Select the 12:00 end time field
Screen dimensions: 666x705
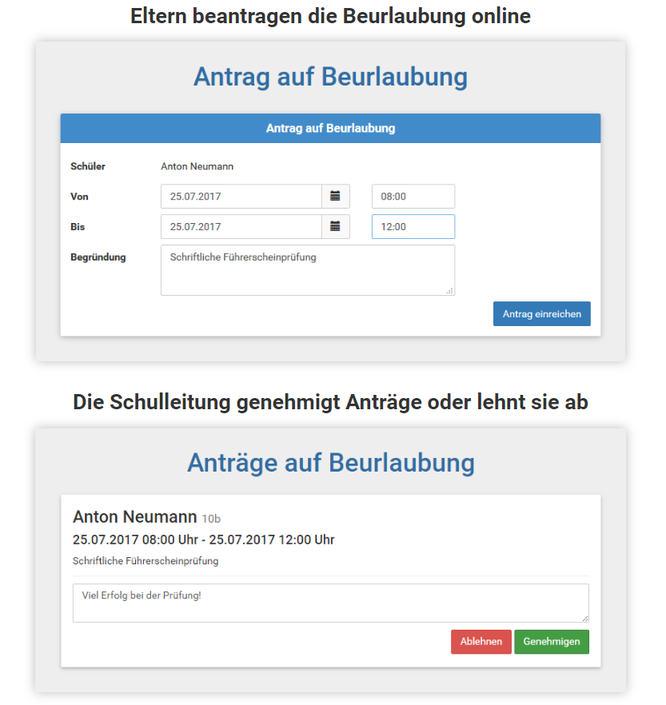[413, 227]
